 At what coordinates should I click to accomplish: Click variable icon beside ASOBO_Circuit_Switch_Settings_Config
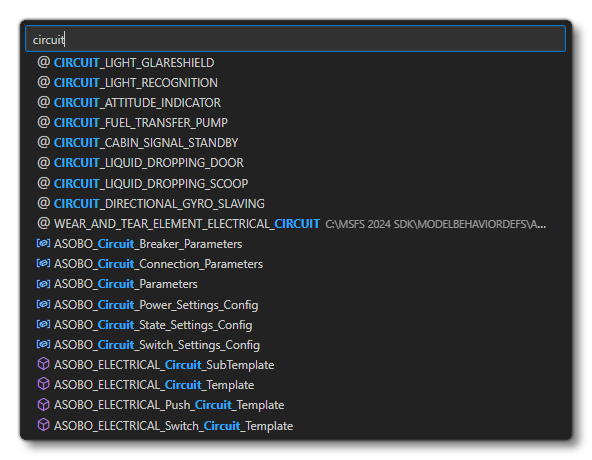[43, 344]
